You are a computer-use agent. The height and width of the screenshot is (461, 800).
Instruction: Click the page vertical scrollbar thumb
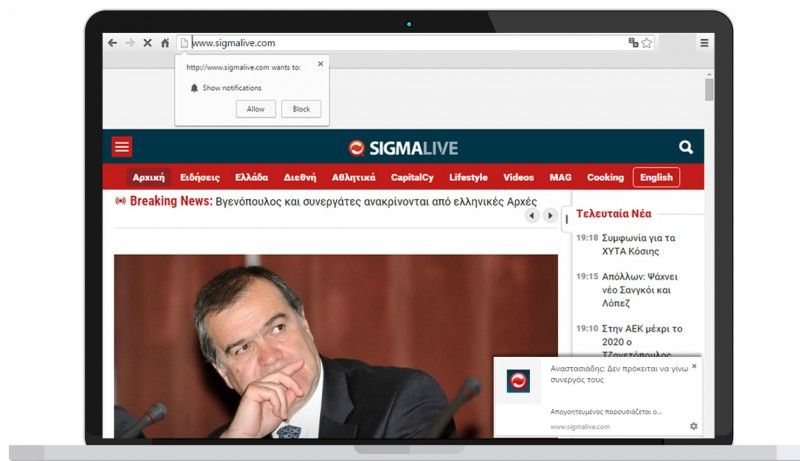click(x=709, y=90)
